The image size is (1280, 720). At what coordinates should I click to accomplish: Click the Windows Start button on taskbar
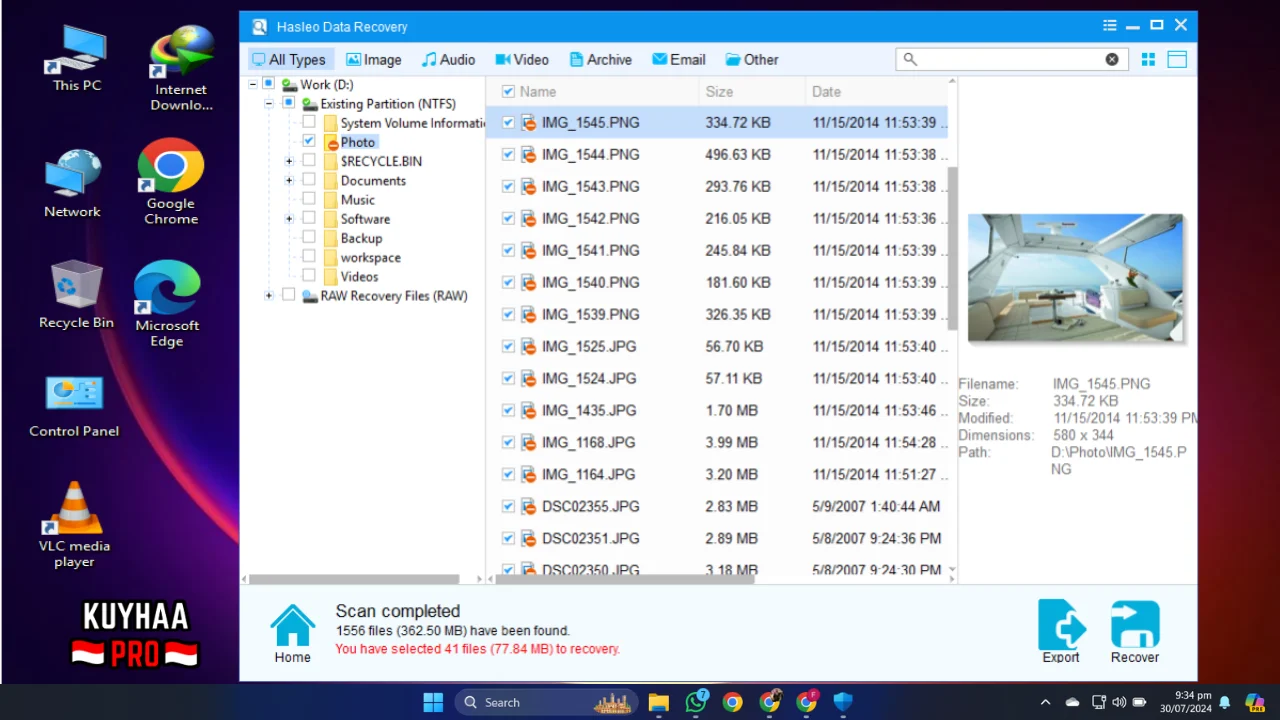[433, 702]
